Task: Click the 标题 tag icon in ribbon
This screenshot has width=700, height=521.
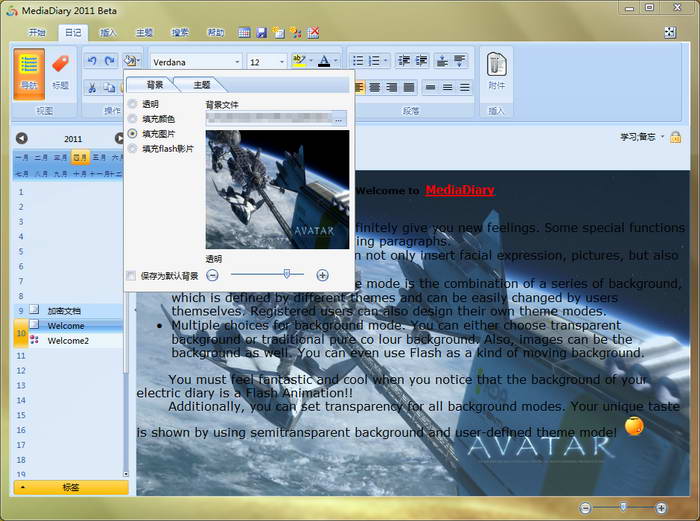Action: pos(60,69)
